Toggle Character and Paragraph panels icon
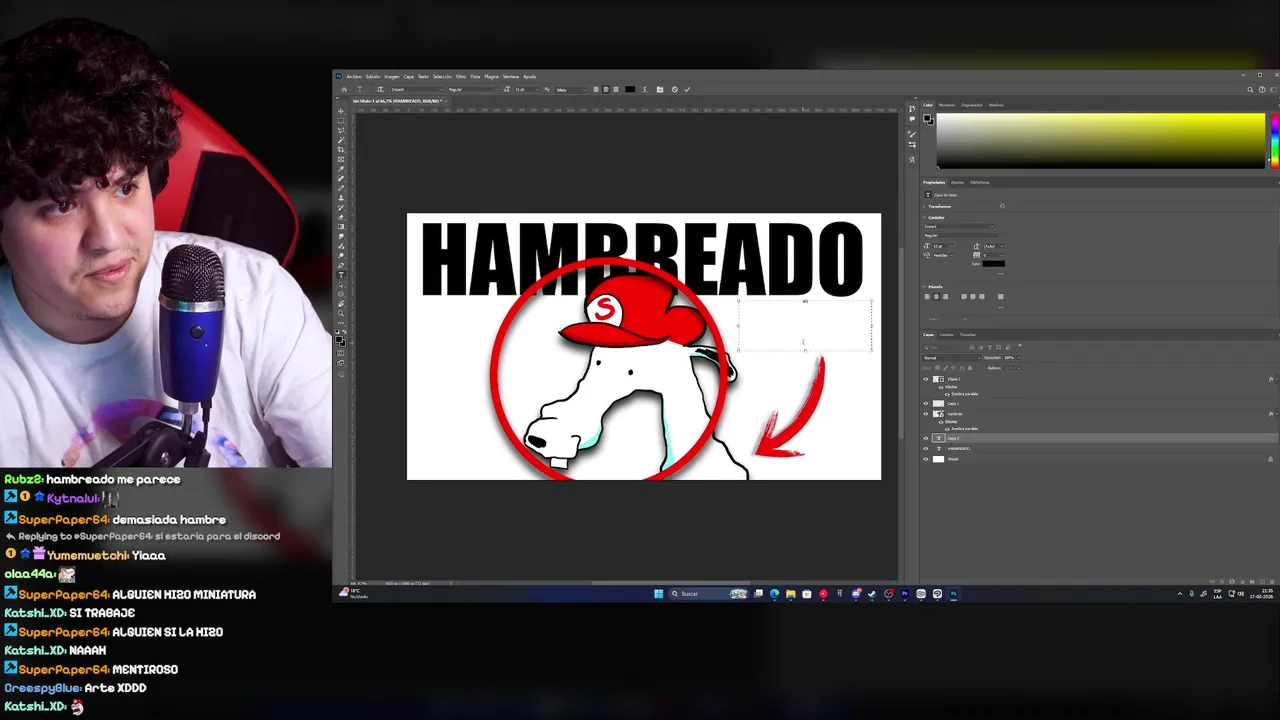Viewport: 1280px width, 720px height. click(x=660, y=90)
